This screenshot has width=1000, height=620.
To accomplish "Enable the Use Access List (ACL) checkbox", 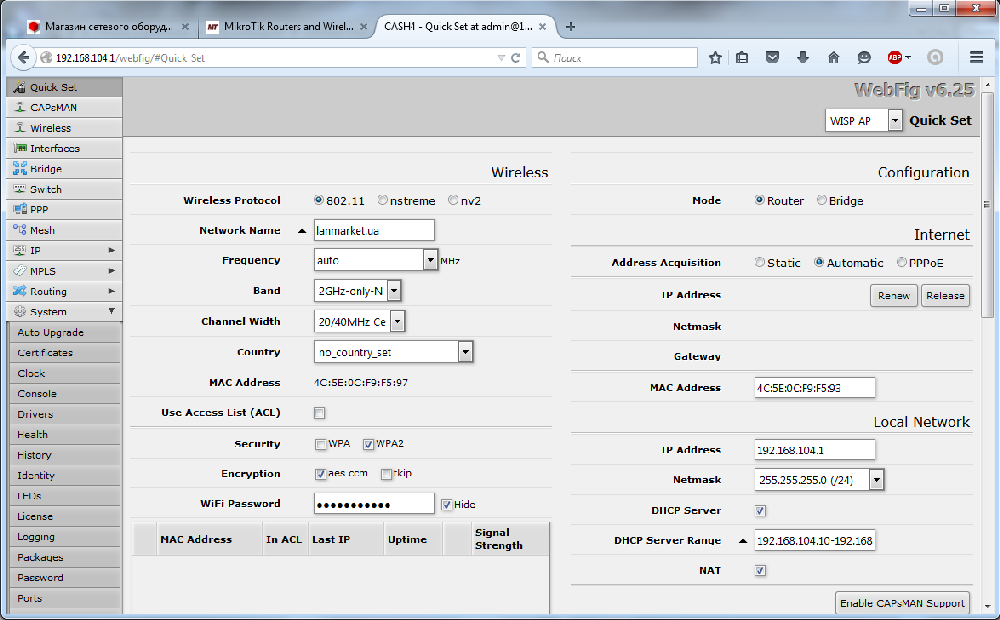I will (320, 413).
